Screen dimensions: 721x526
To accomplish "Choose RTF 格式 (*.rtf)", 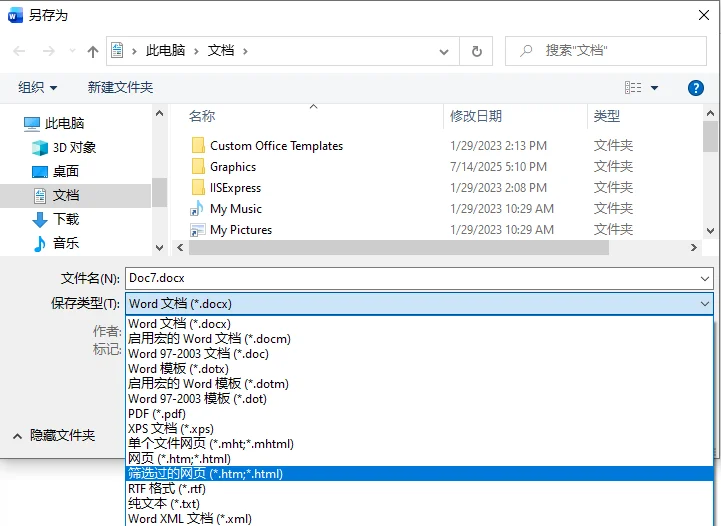I will [x=419, y=489].
